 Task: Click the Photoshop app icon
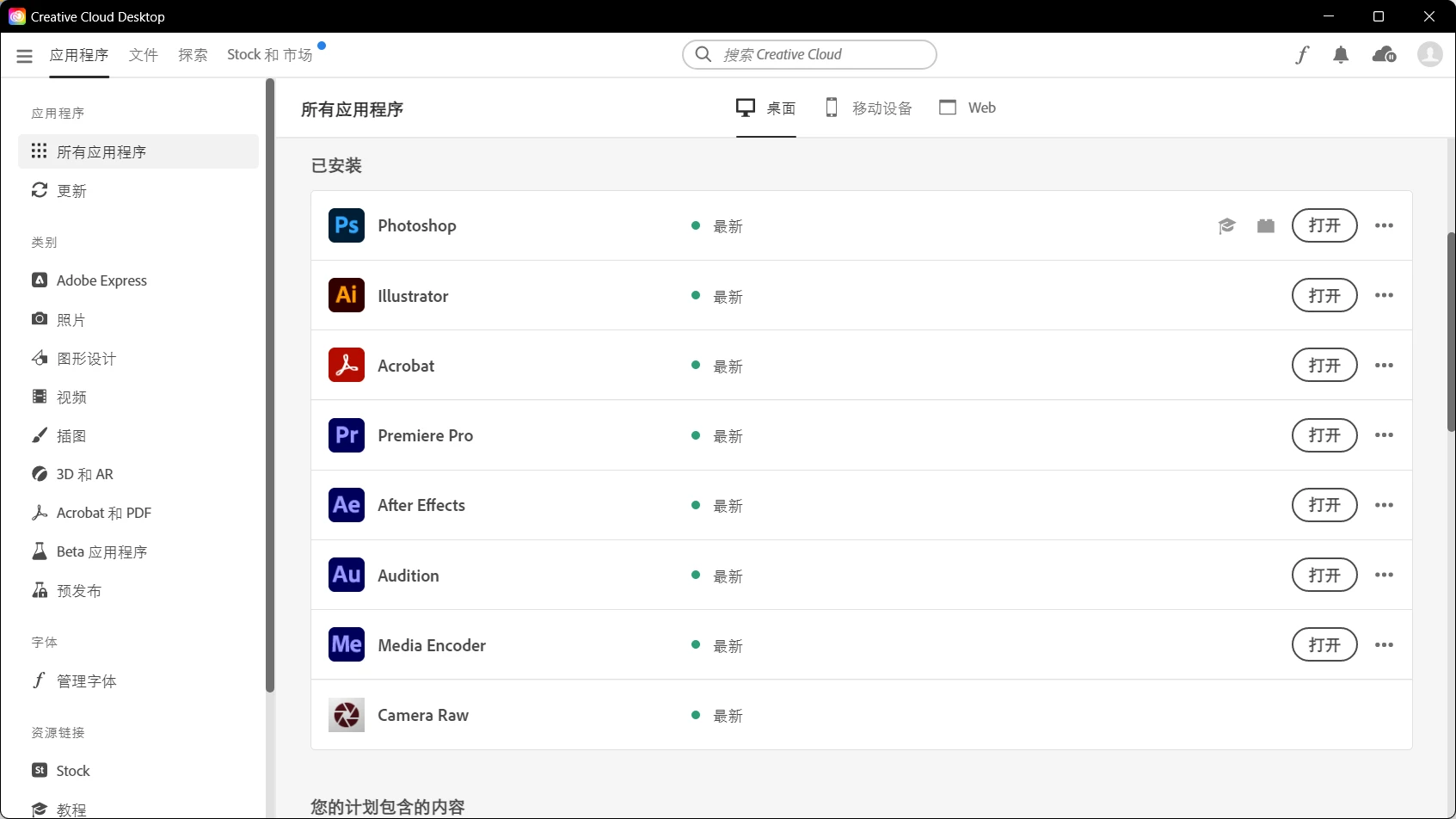(x=347, y=225)
